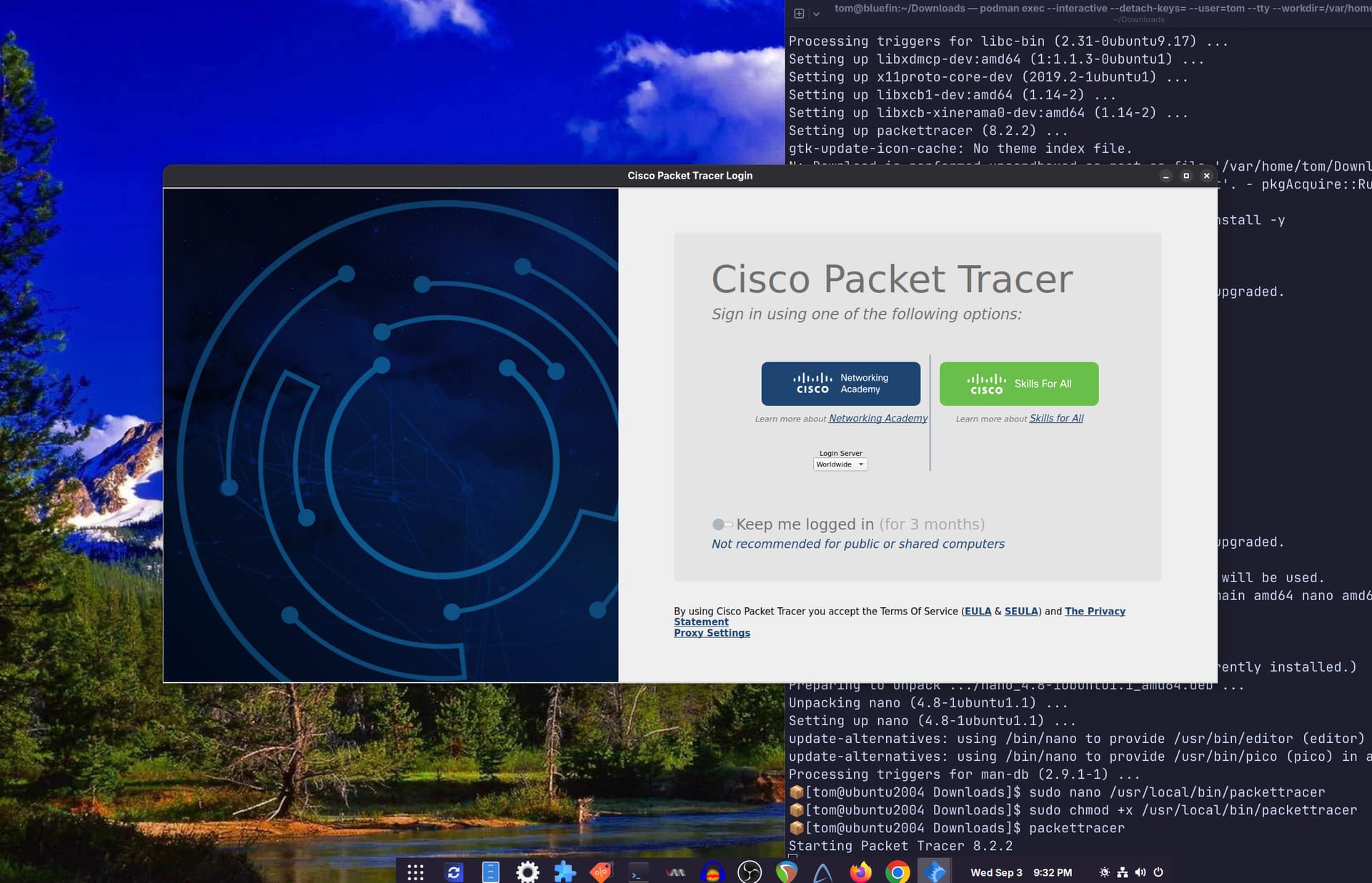Viewport: 1372px width, 883px height.
Task: Open the EULA link
Action: (978, 612)
